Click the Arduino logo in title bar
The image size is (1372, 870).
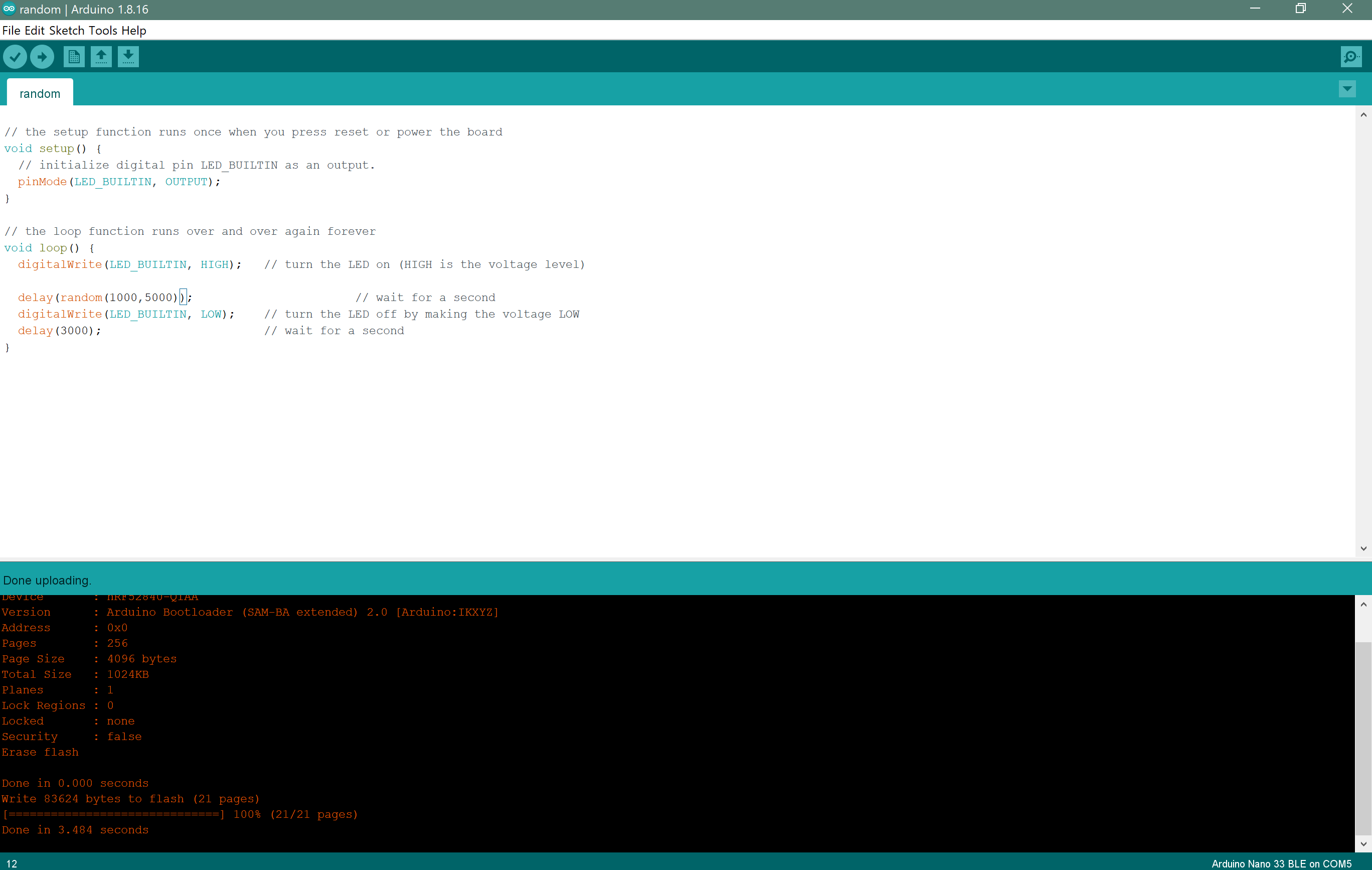coord(9,9)
